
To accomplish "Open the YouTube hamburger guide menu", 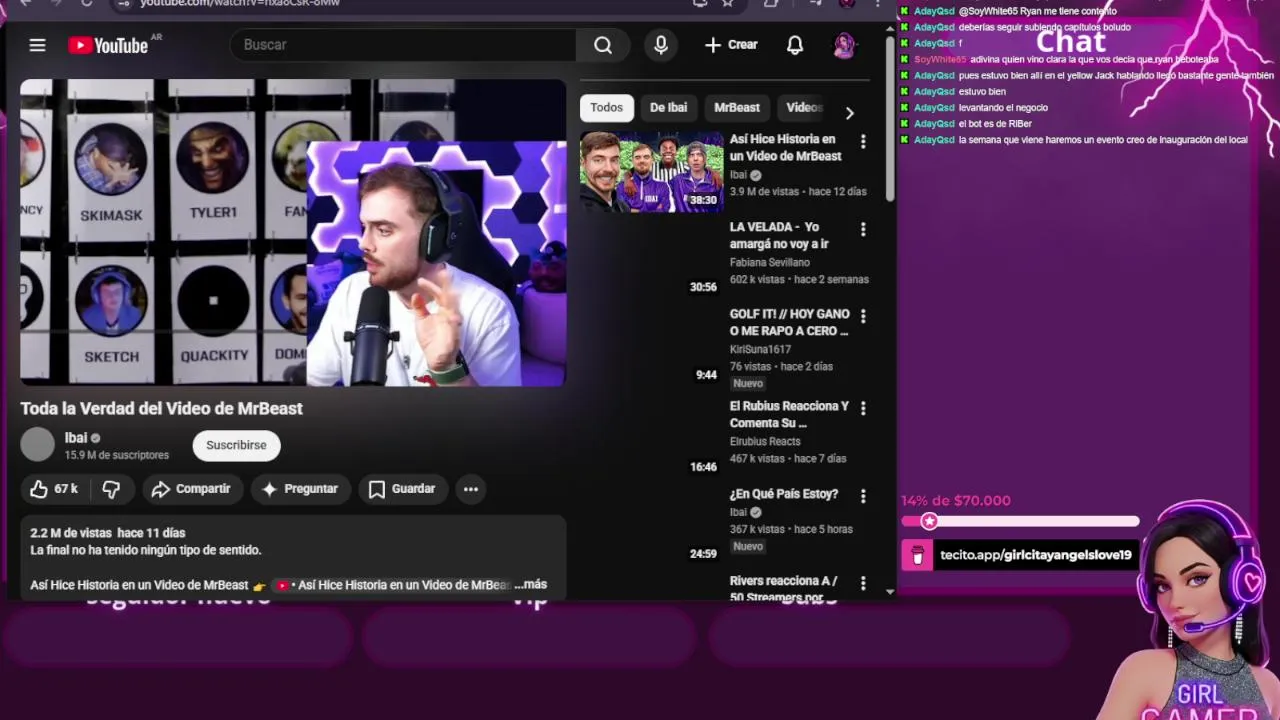I will tap(37, 45).
